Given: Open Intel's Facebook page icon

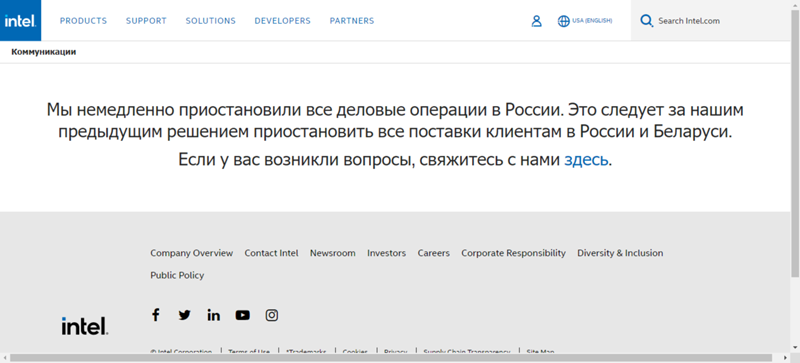Looking at the screenshot, I should click(156, 315).
